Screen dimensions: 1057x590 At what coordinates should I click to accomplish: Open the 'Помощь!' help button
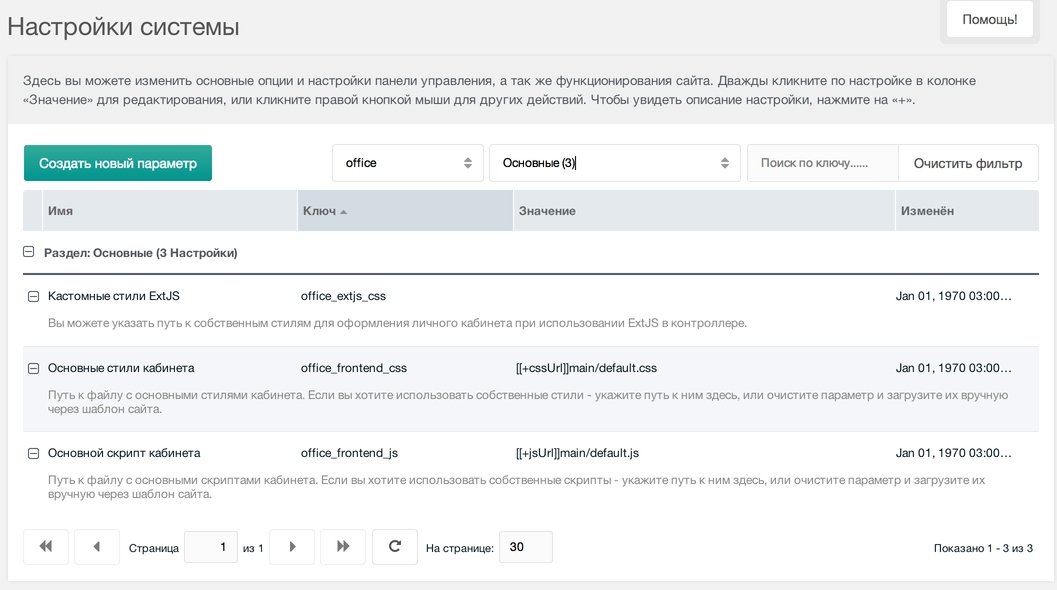point(990,20)
